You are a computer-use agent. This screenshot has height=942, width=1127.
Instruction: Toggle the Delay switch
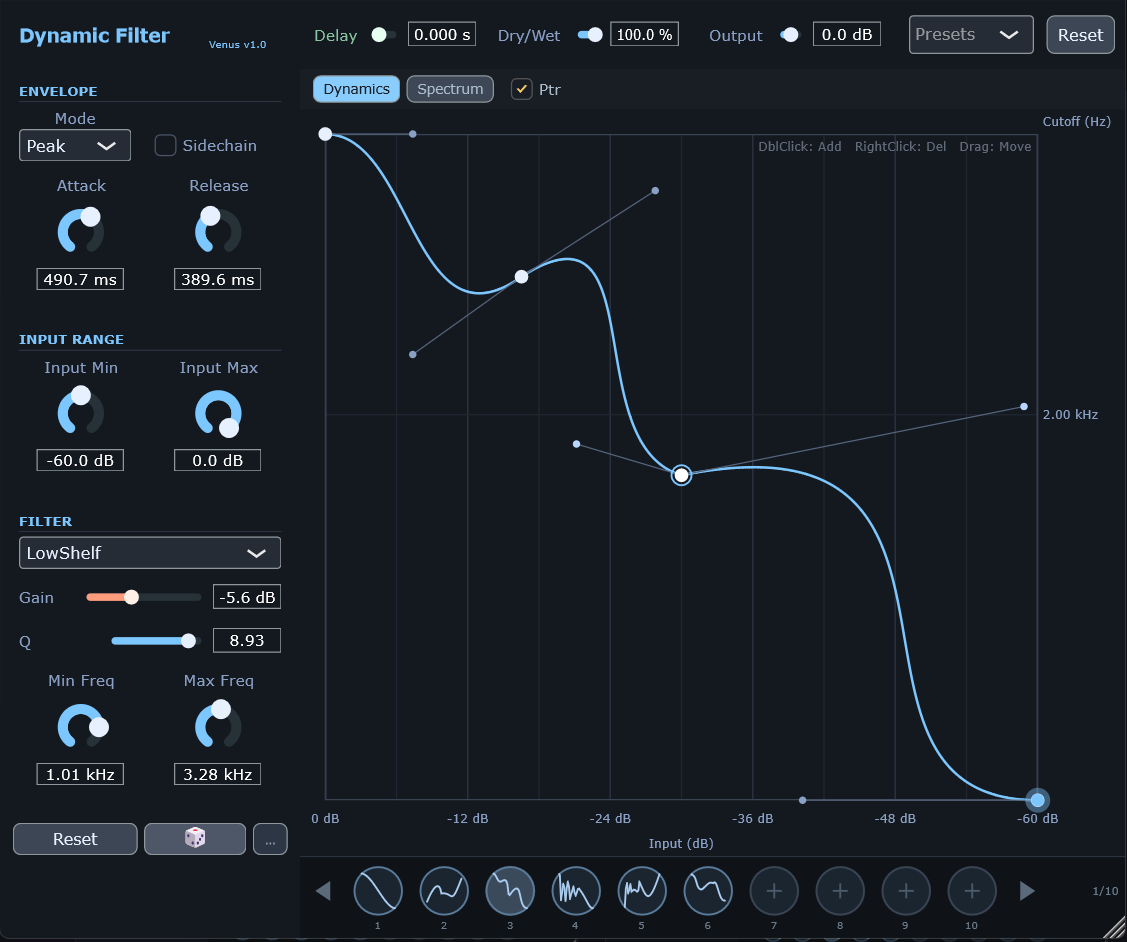coord(383,35)
